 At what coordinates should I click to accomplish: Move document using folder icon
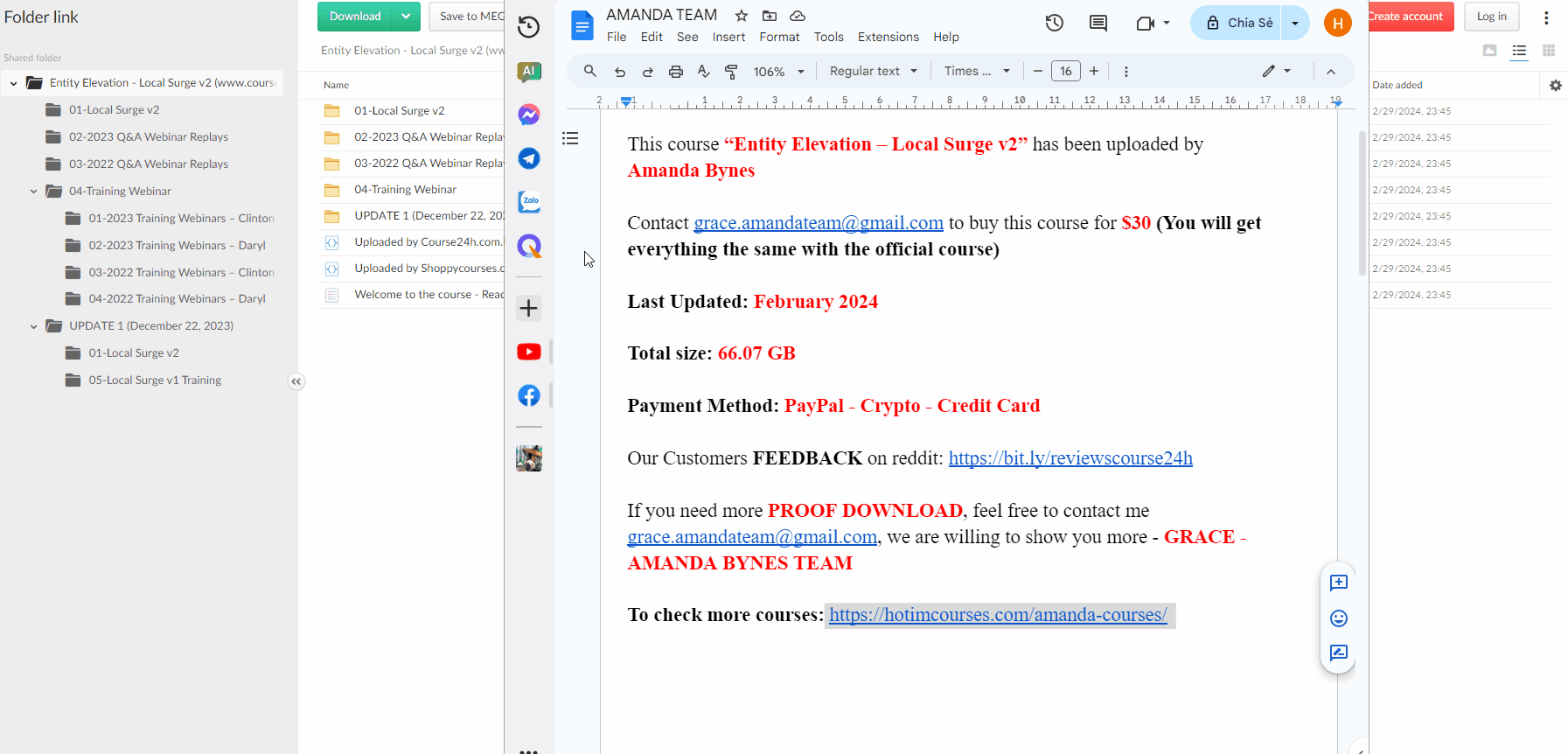click(770, 16)
